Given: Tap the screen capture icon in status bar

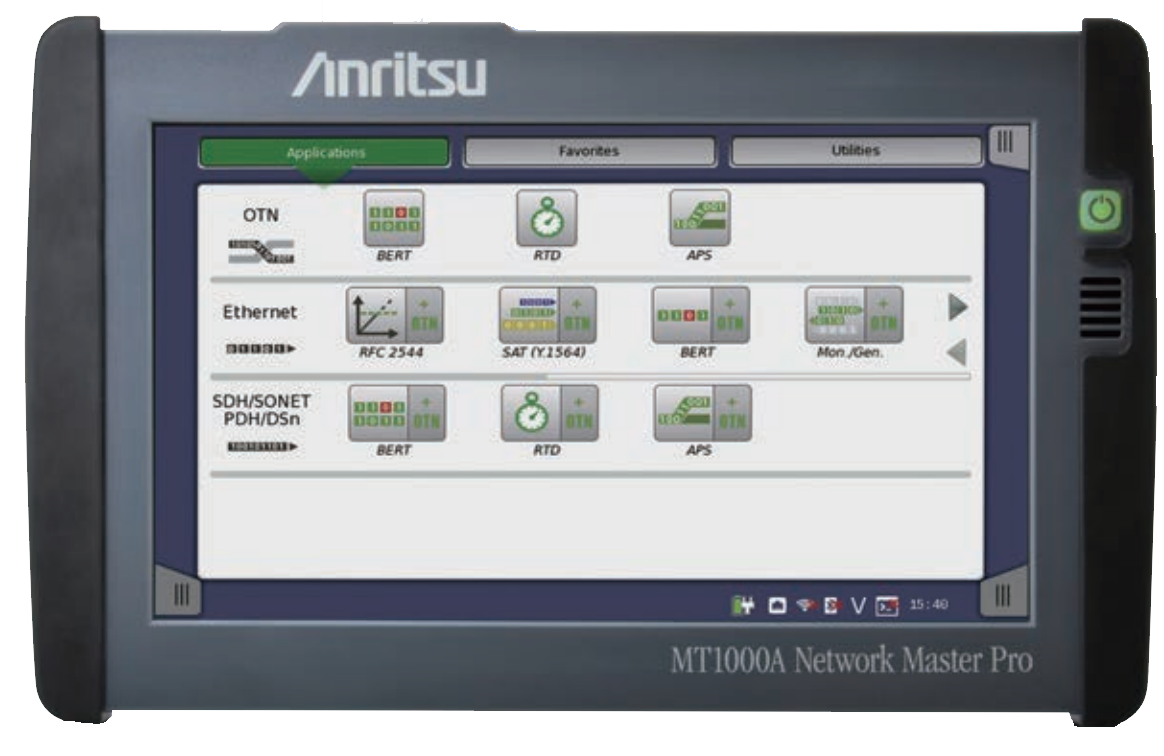Looking at the screenshot, I should [776, 606].
